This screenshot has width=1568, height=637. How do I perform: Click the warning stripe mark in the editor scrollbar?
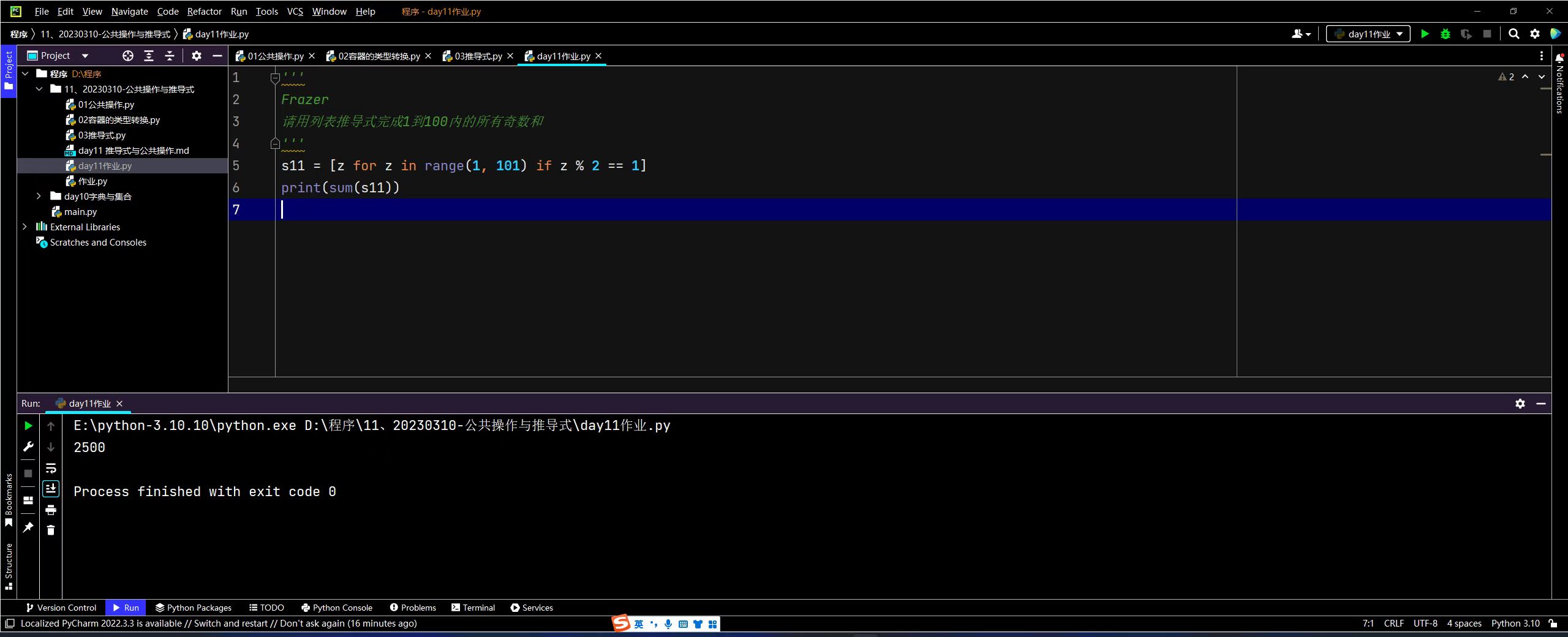[x=1545, y=89]
